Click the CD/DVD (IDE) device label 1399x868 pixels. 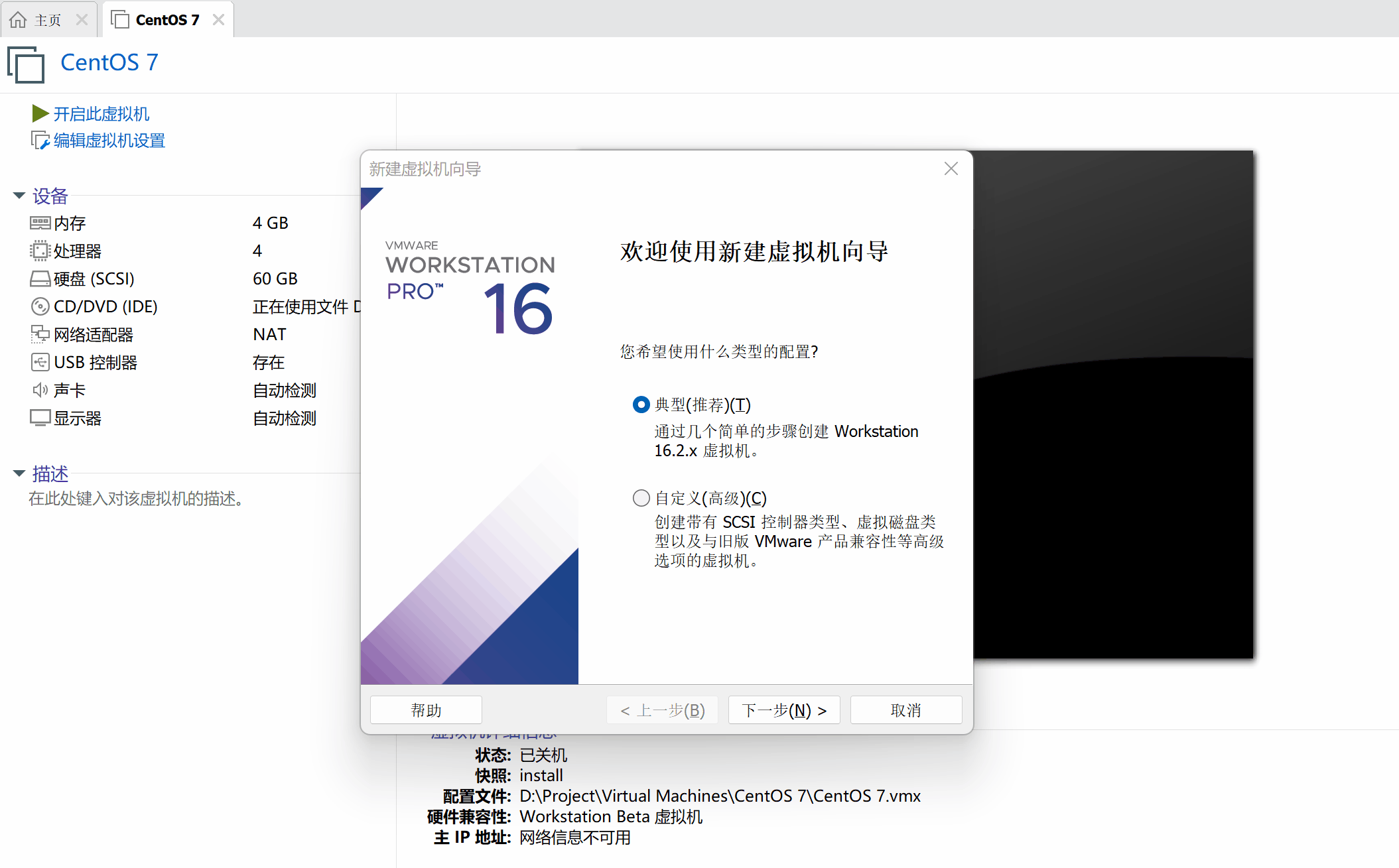[x=105, y=307]
